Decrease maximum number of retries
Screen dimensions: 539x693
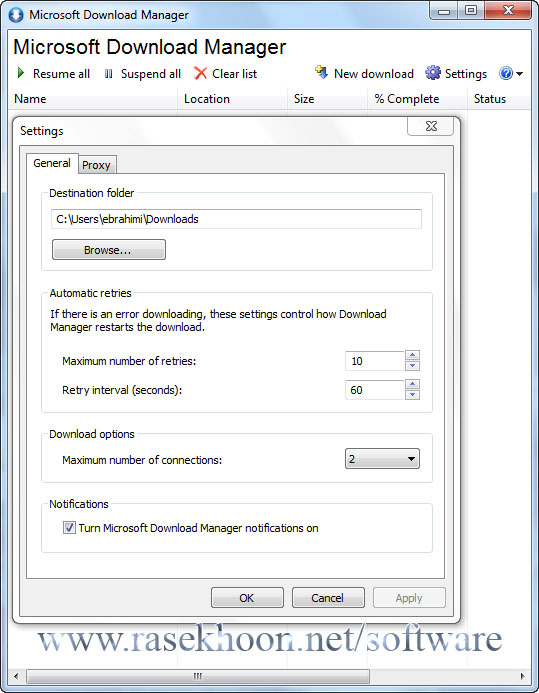[x=412, y=366]
